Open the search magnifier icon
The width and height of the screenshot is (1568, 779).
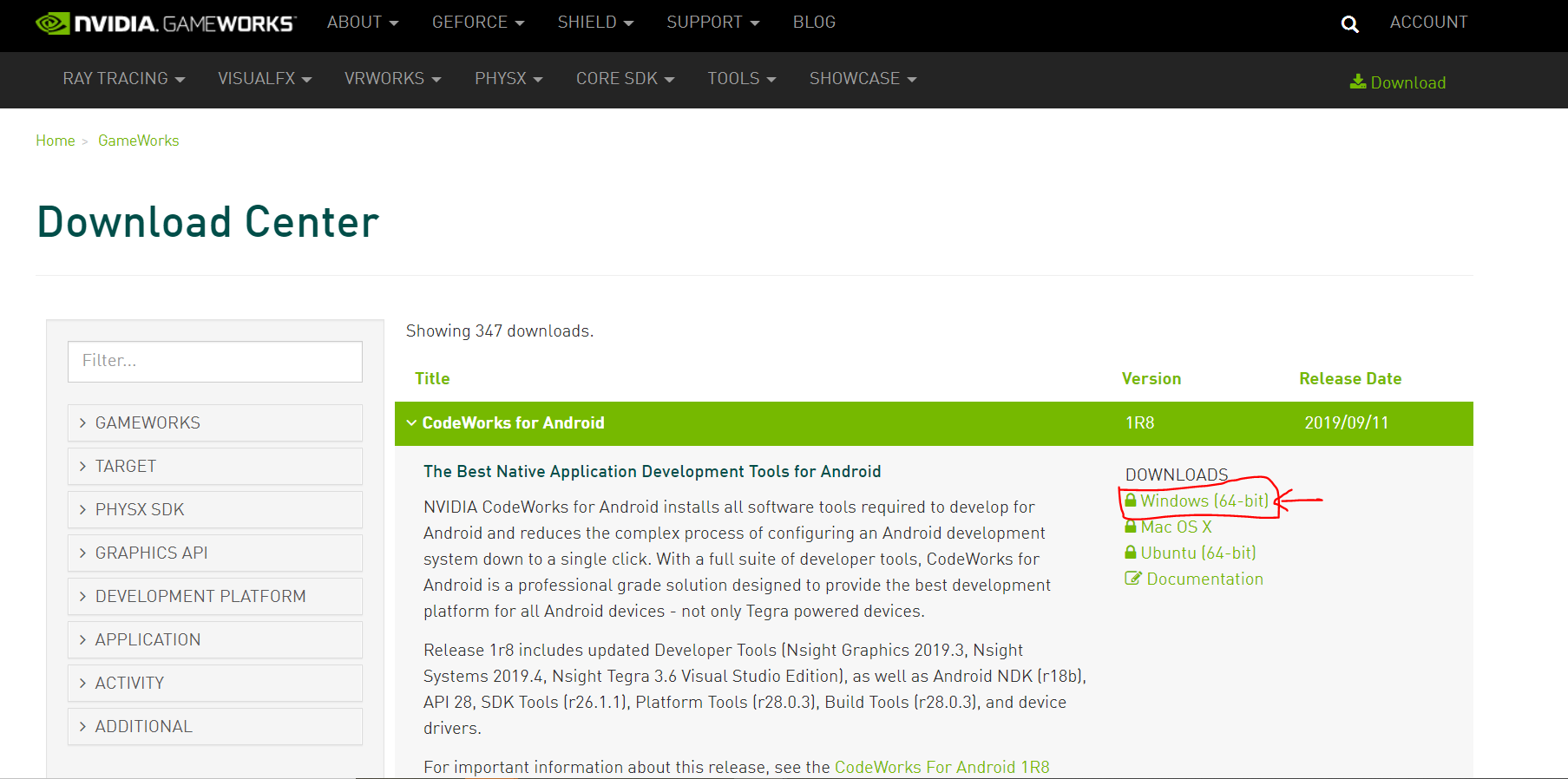[x=1349, y=24]
